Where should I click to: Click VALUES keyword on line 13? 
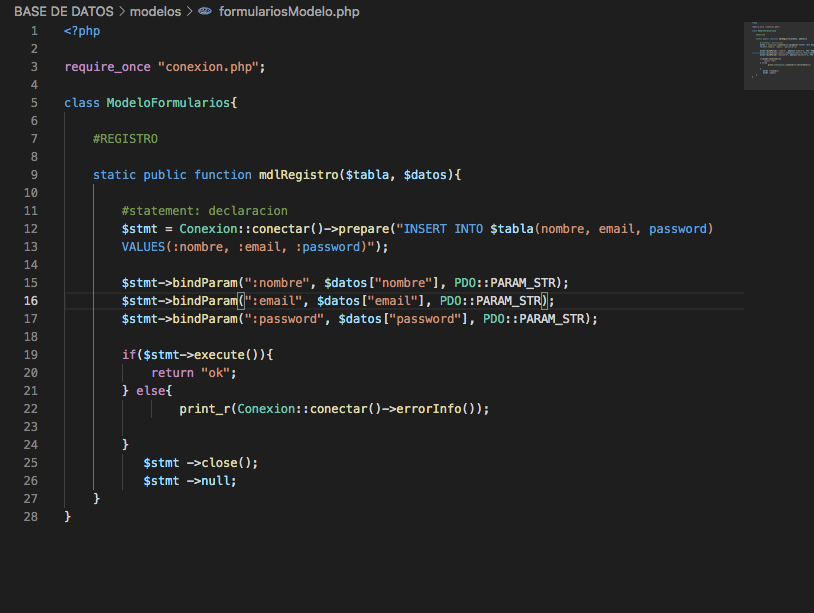(x=143, y=247)
